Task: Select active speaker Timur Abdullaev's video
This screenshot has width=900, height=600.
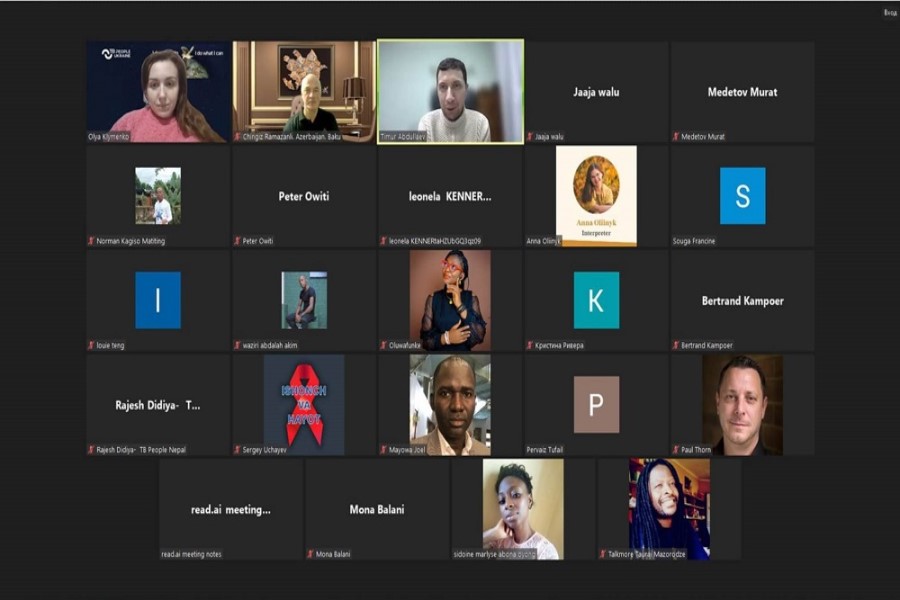Action: [451, 91]
